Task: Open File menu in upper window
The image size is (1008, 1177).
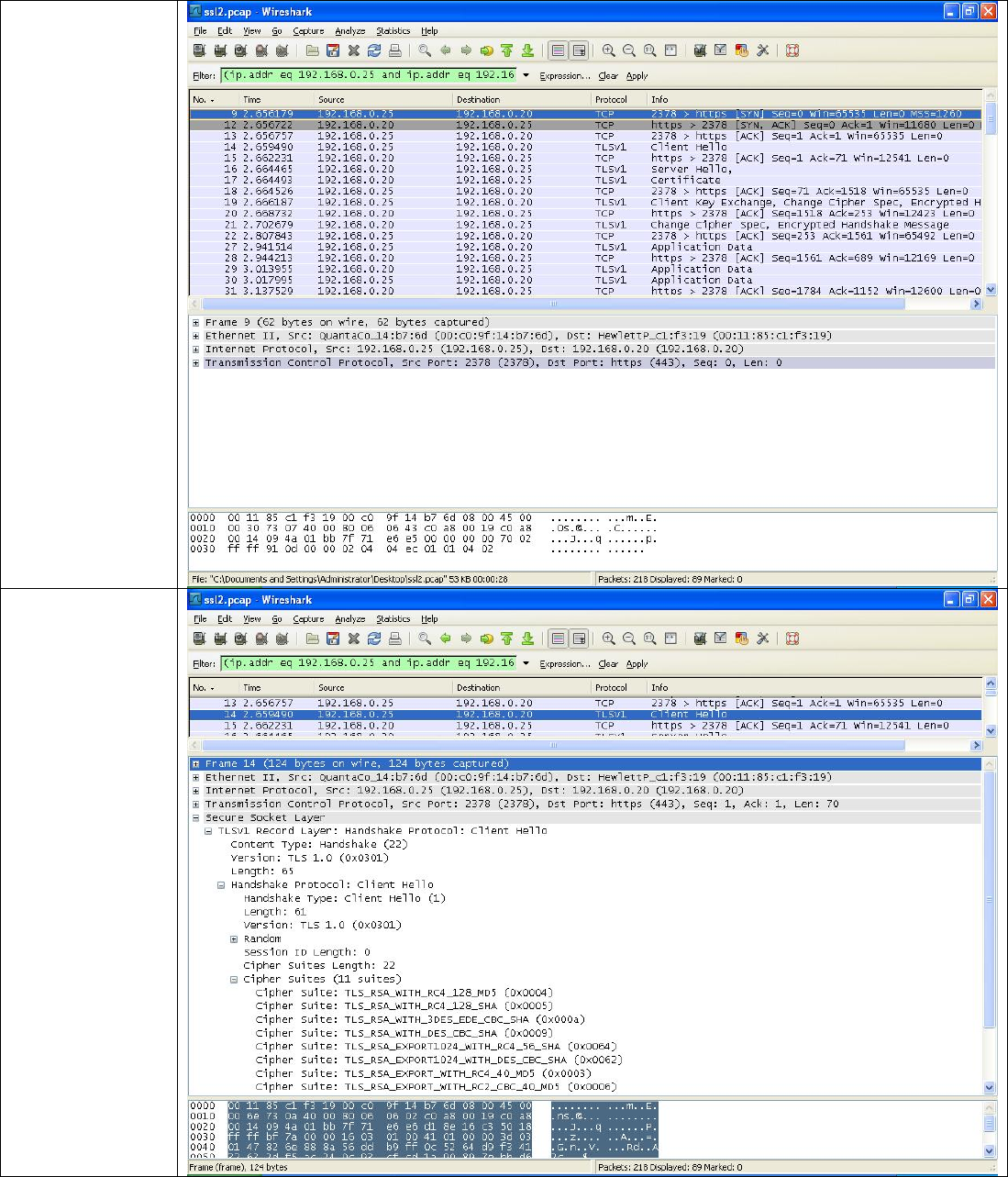Action: pyautogui.click(x=200, y=31)
